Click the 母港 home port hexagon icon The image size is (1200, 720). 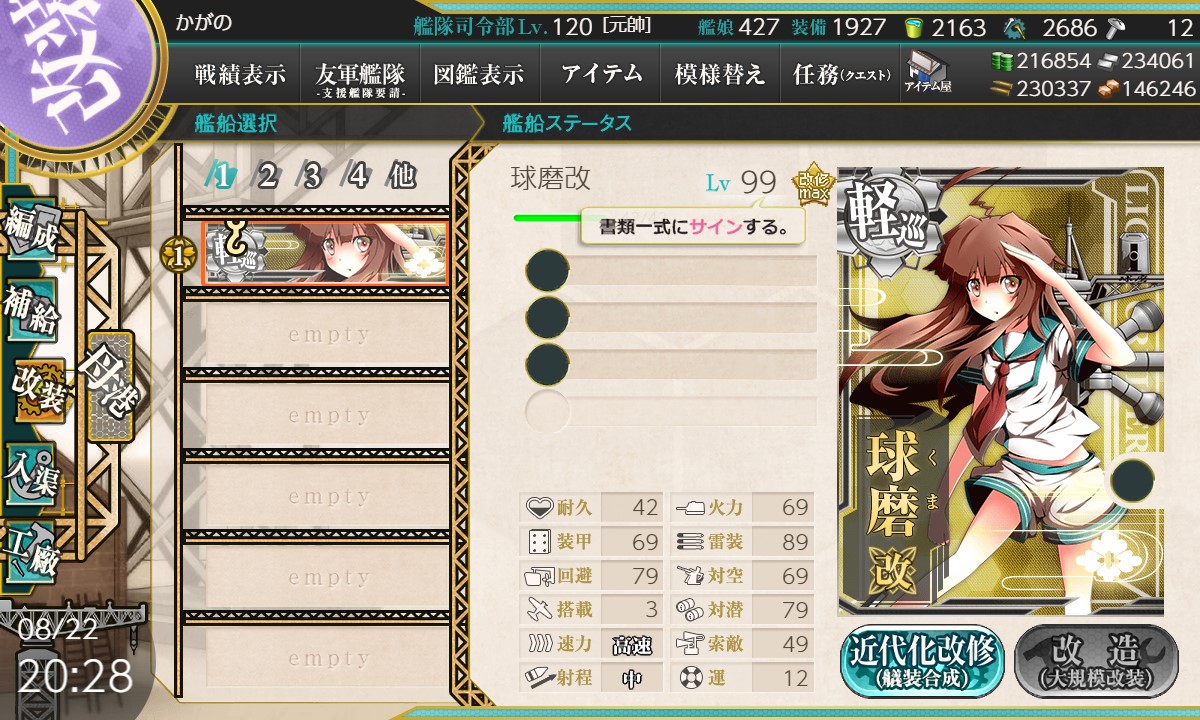click(x=108, y=384)
